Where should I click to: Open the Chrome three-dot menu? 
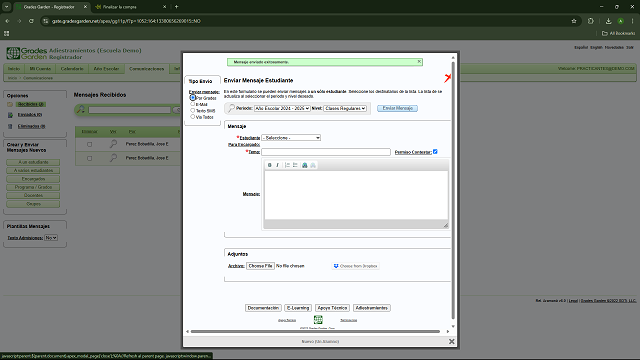(632, 21)
